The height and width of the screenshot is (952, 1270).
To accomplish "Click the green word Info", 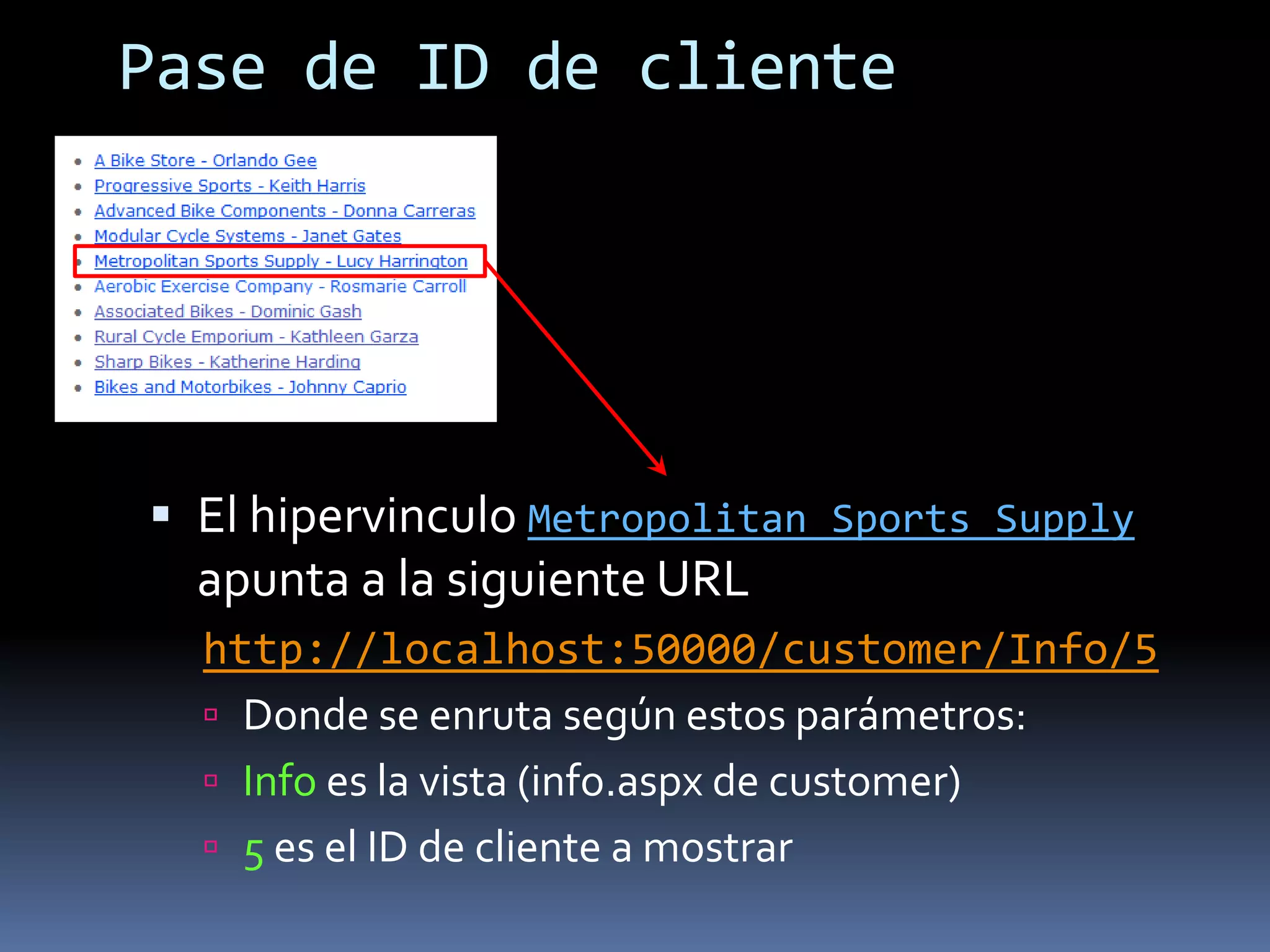I will pos(279,780).
